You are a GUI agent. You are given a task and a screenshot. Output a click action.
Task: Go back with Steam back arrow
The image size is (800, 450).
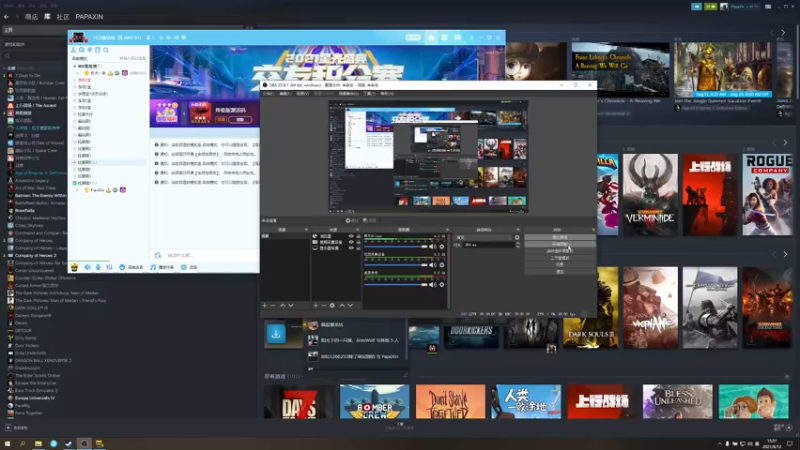(x=6, y=17)
